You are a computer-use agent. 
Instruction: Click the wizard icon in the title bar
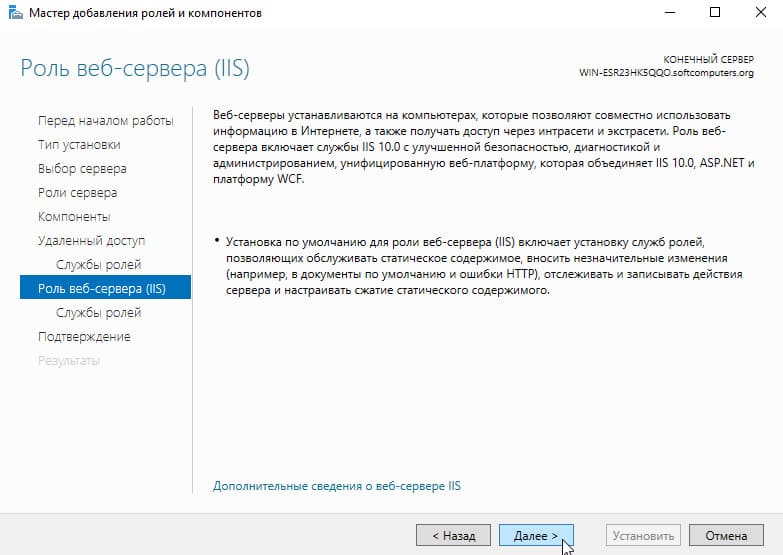tap(15, 12)
